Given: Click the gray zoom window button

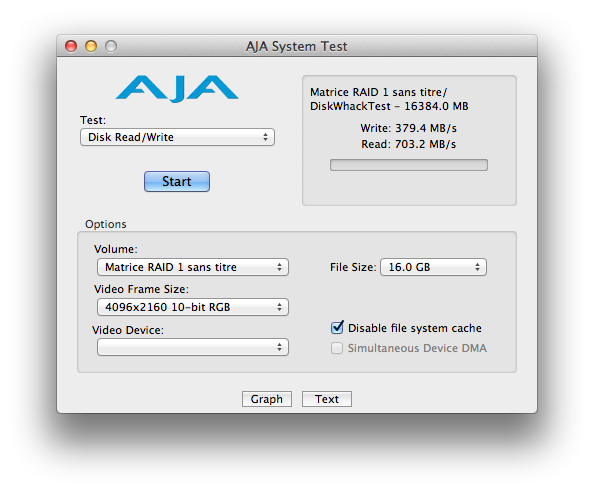Looking at the screenshot, I should pyautogui.click(x=111, y=46).
